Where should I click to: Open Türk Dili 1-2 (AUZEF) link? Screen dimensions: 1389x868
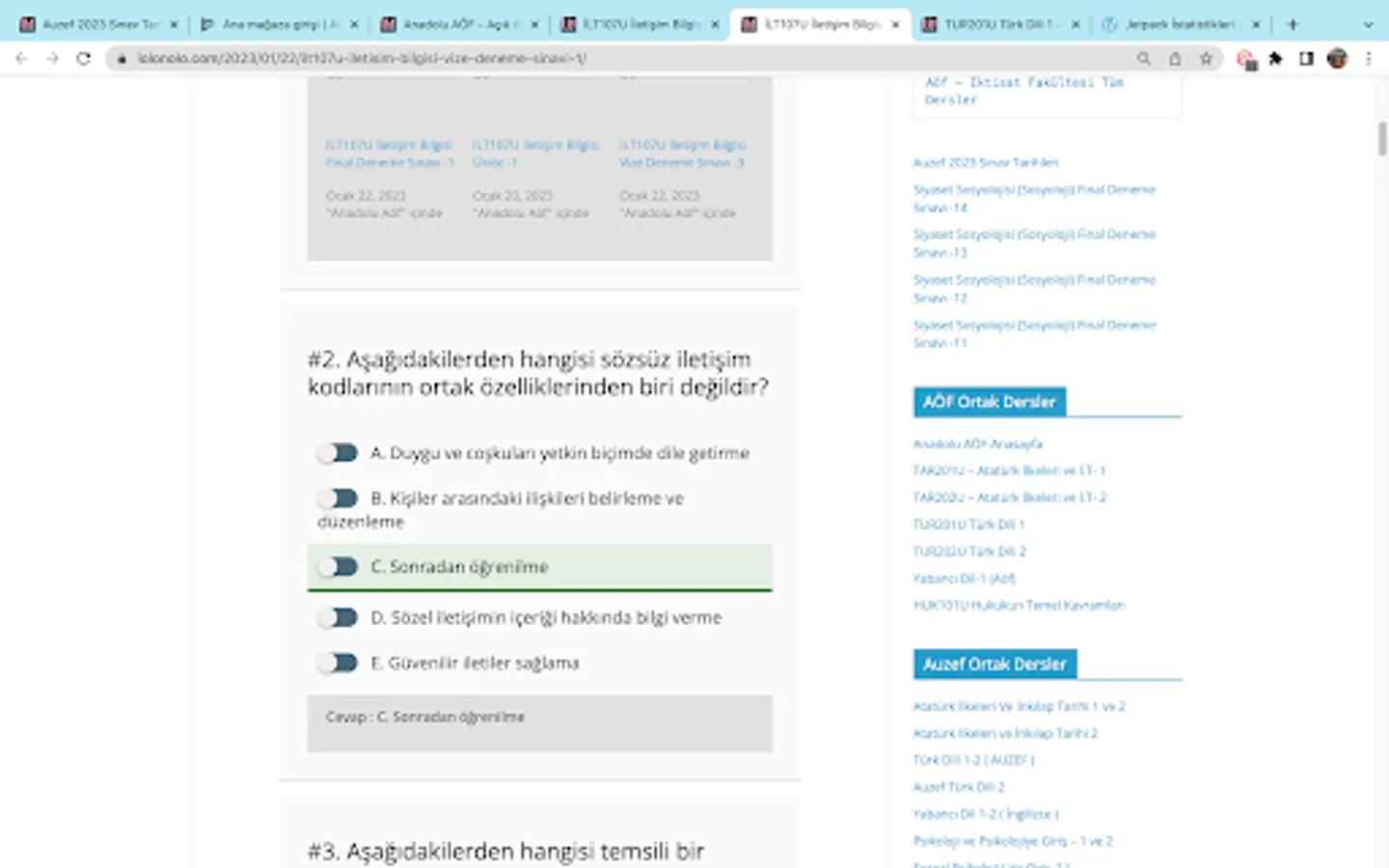973,760
